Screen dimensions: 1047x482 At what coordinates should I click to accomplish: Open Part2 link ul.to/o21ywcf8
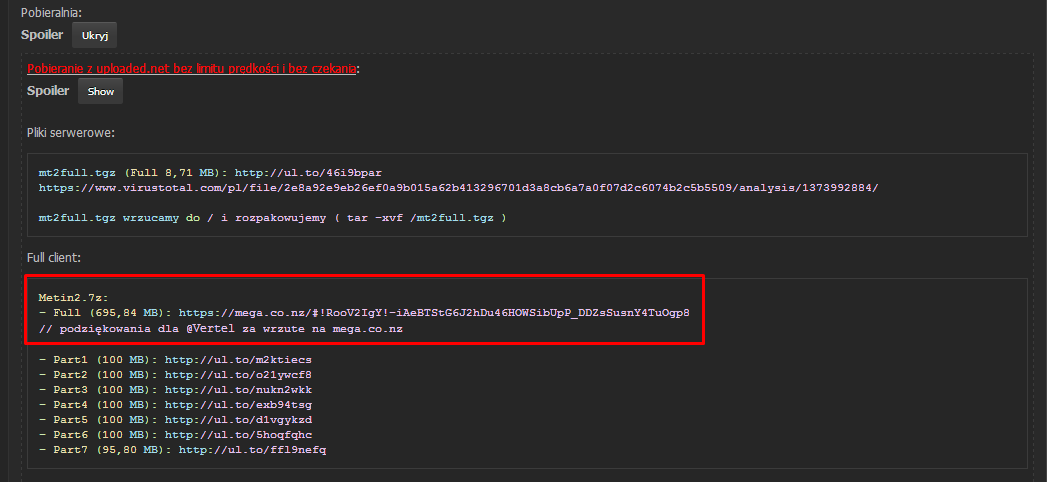pyautogui.click(x=238, y=375)
